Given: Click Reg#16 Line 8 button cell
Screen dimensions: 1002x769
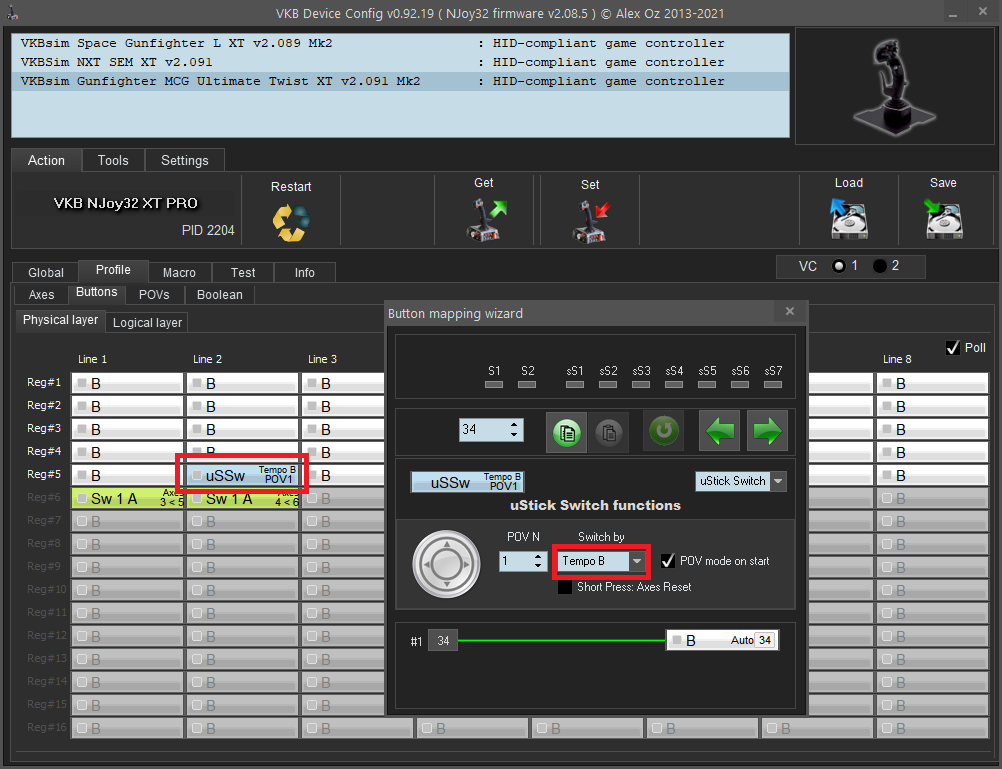Looking at the screenshot, I should (x=932, y=728).
